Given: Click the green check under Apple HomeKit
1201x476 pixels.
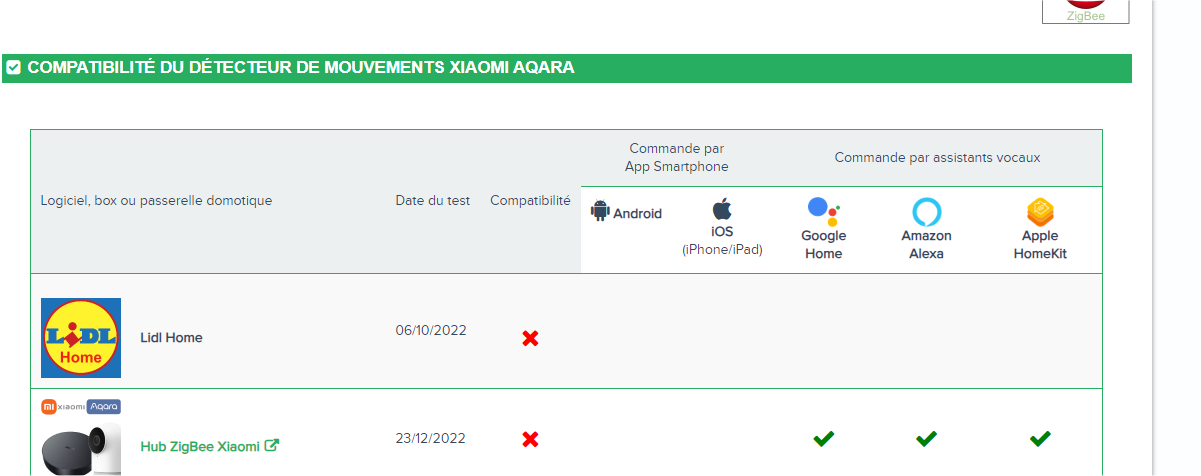Looking at the screenshot, I should pyautogui.click(x=1040, y=438).
